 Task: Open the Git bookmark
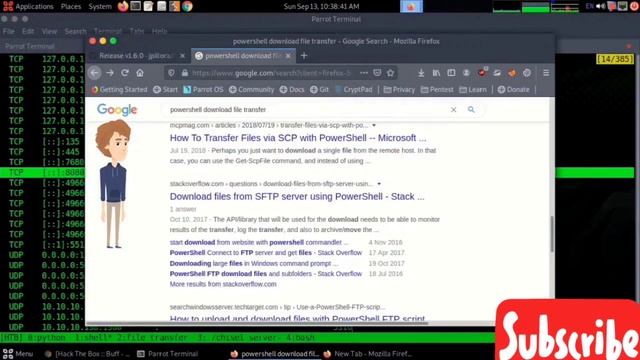[319, 89]
